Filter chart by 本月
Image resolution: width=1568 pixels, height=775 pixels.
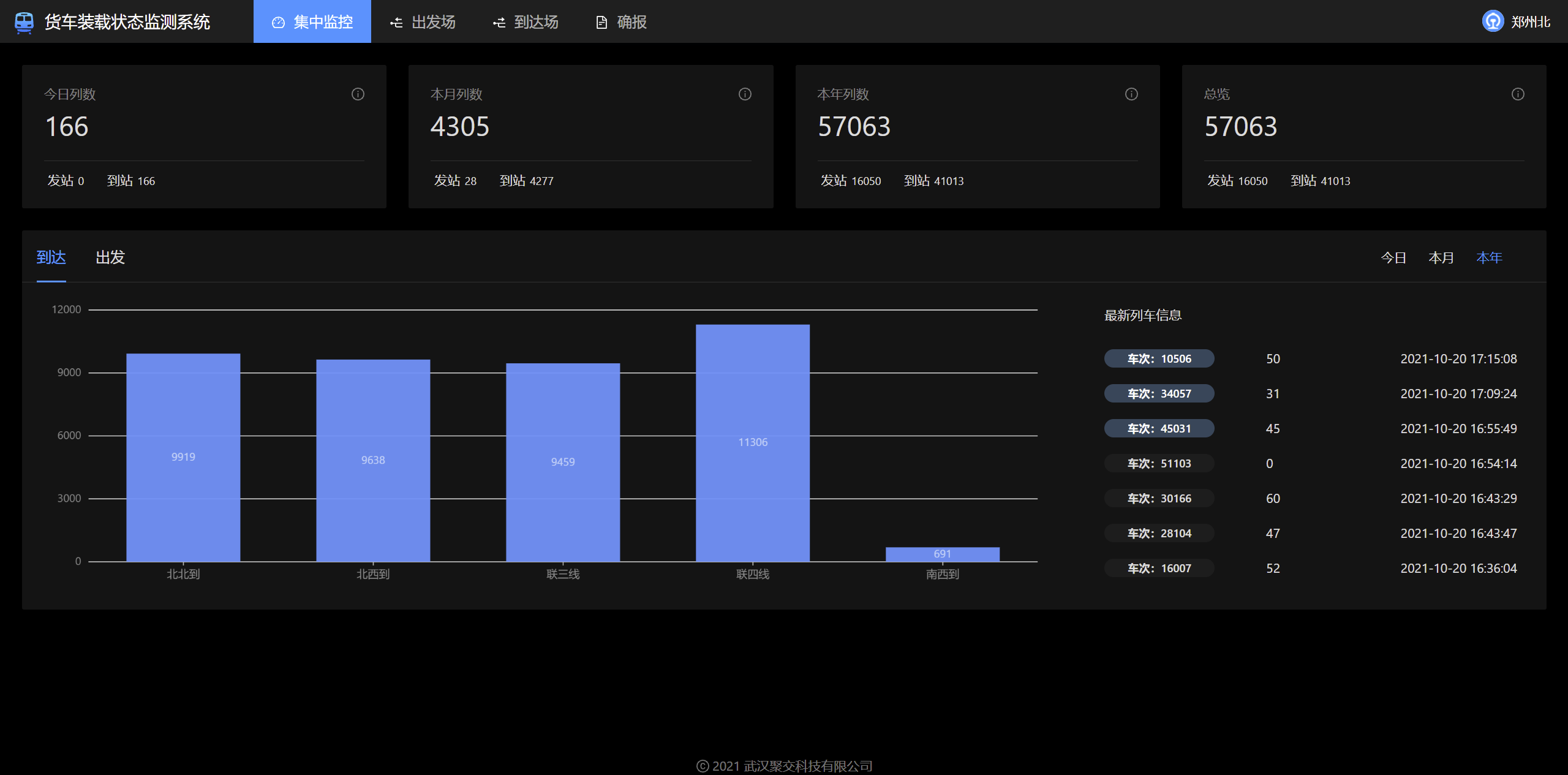point(1441,258)
